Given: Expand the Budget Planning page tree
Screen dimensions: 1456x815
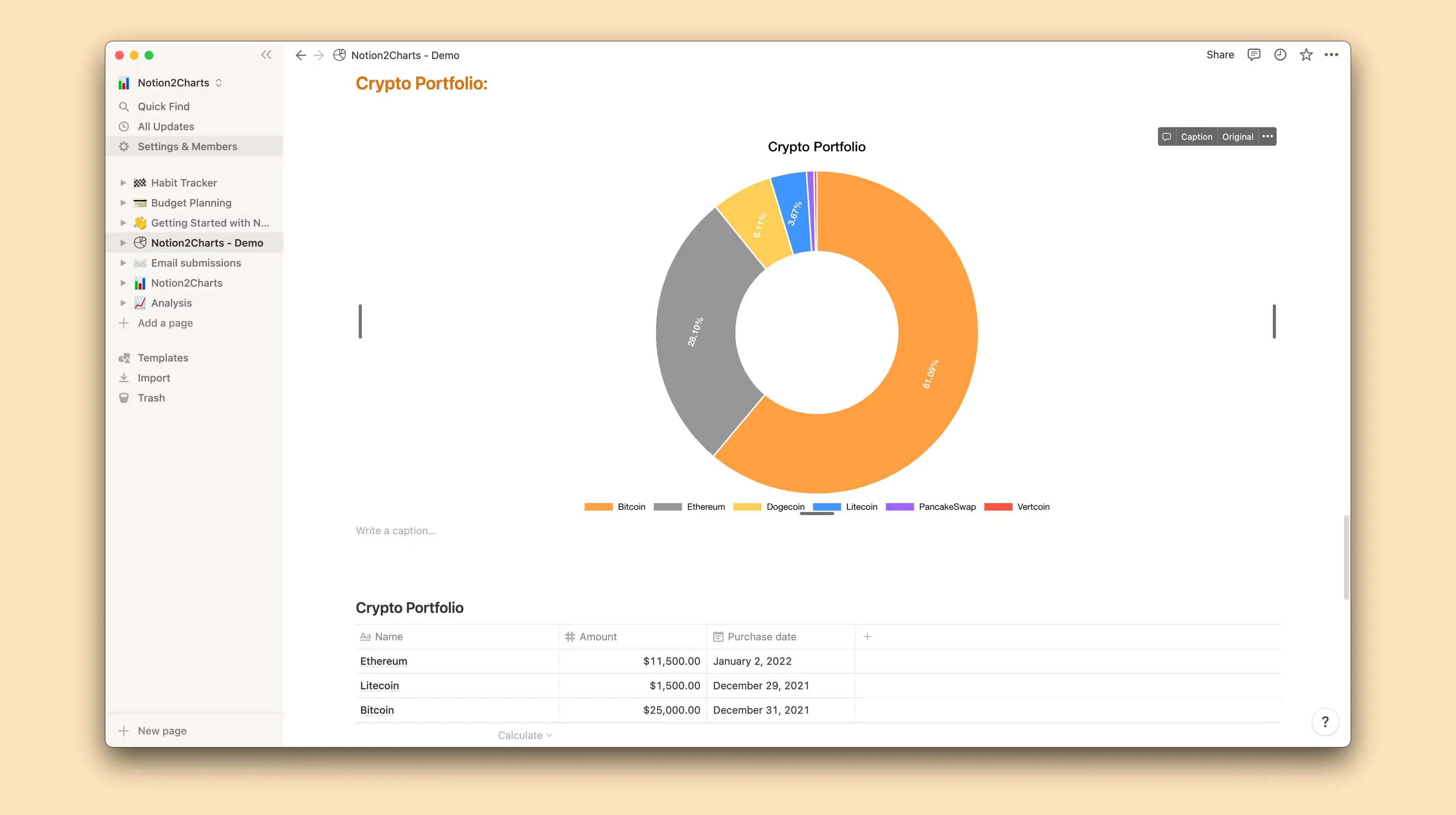Looking at the screenshot, I should click(122, 203).
